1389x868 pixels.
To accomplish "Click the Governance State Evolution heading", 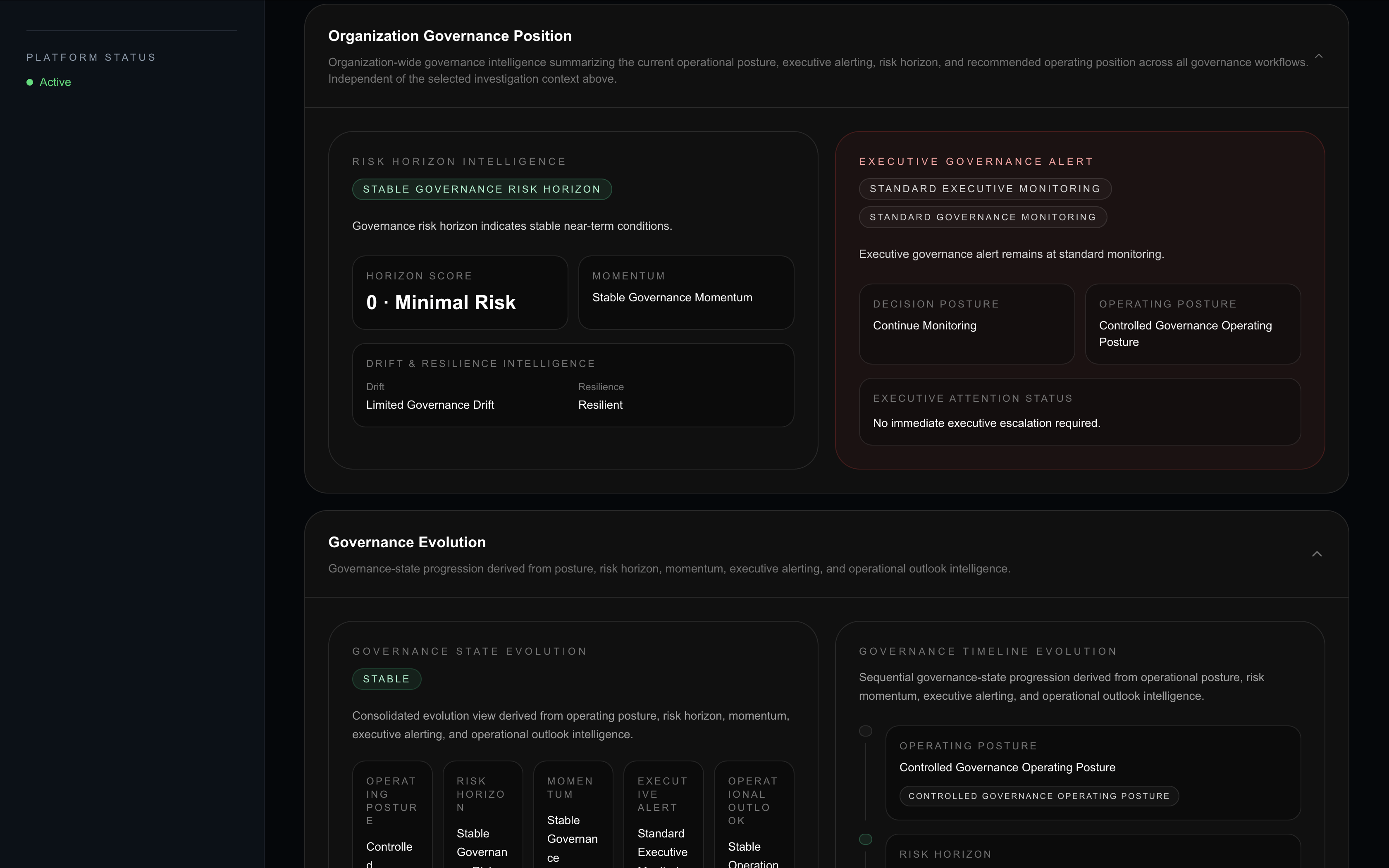I will [x=470, y=651].
